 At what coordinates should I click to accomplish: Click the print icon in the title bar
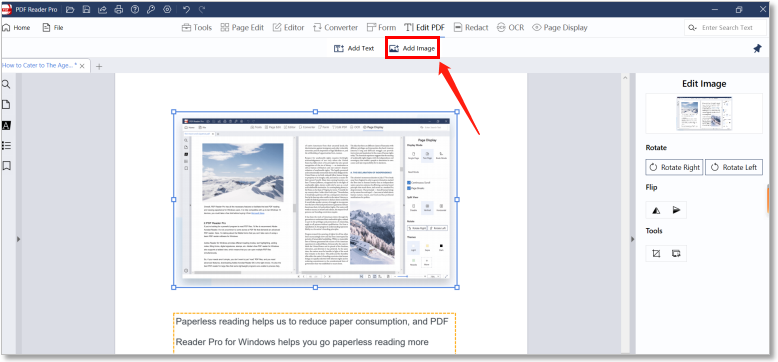pyautogui.click(x=119, y=9)
